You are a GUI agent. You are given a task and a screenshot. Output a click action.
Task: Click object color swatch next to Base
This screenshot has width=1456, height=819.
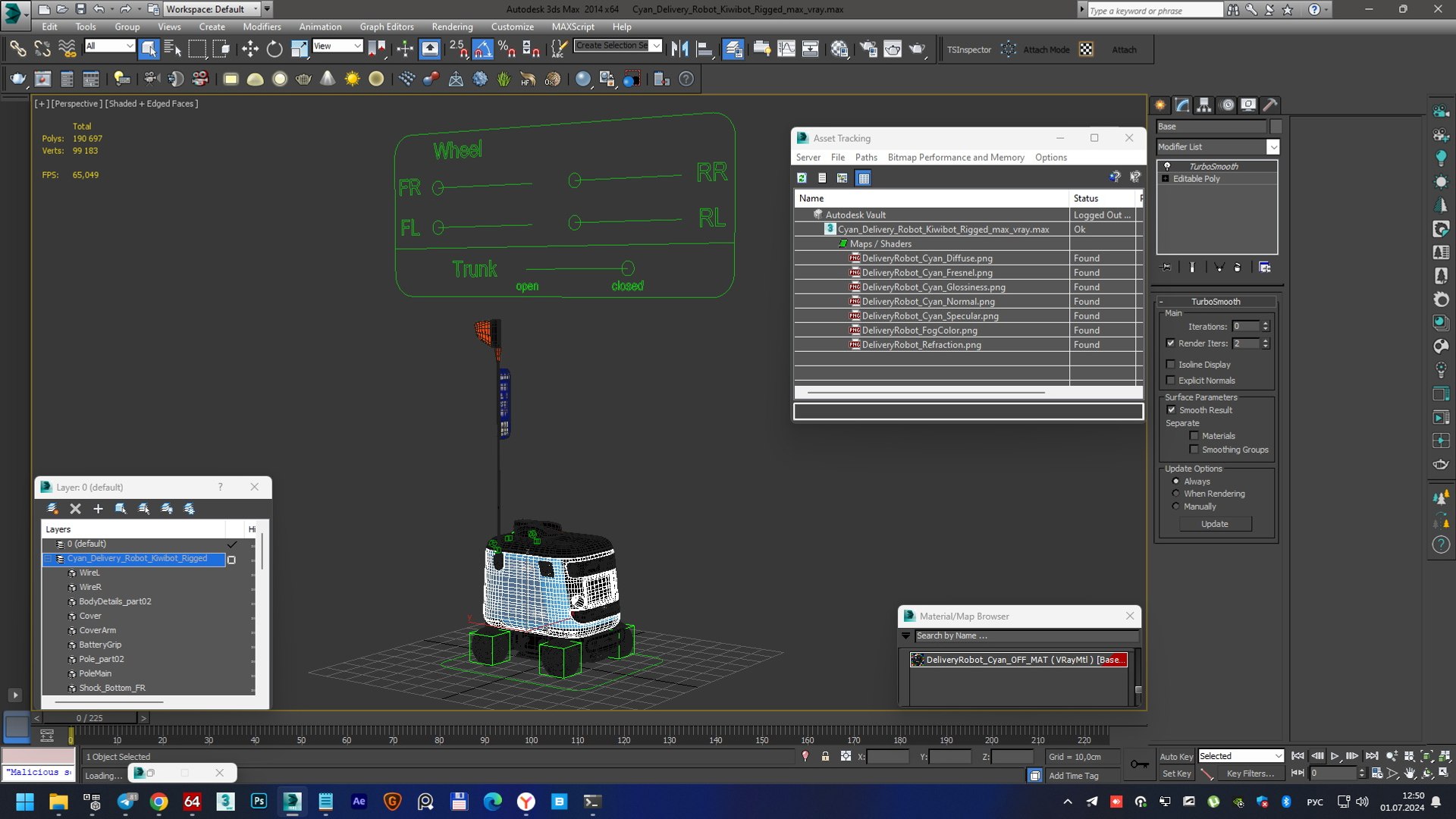pyautogui.click(x=1276, y=127)
